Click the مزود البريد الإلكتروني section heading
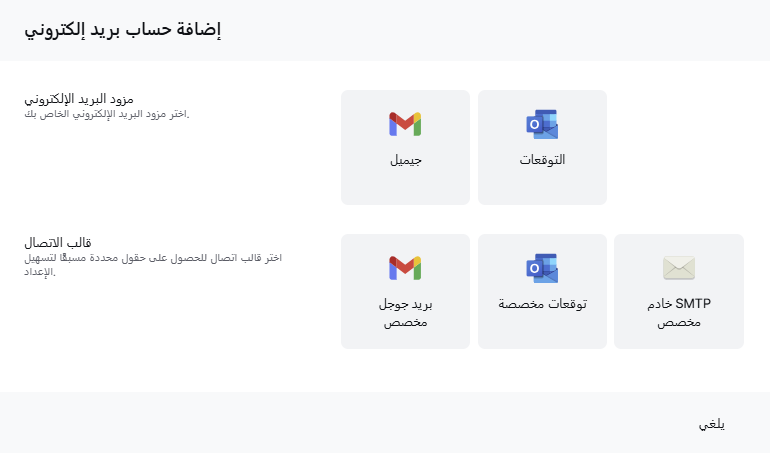Viewport: 770px width, 453px height. [78, 99]
